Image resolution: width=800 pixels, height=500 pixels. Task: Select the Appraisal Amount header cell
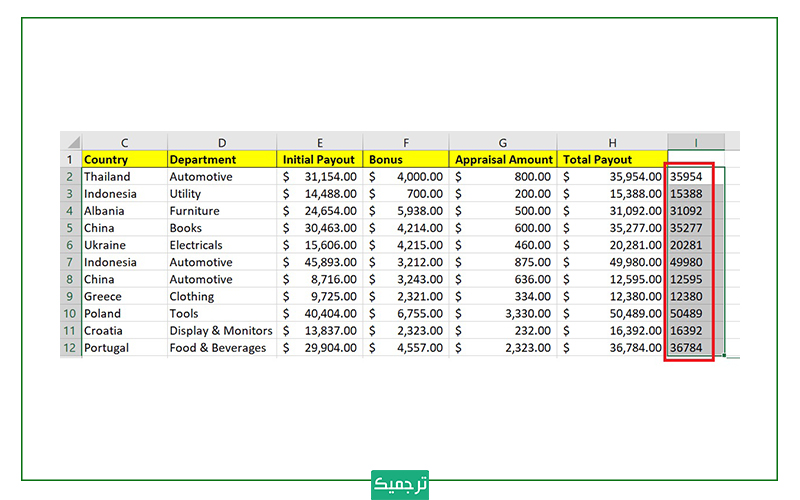(503, 159)
